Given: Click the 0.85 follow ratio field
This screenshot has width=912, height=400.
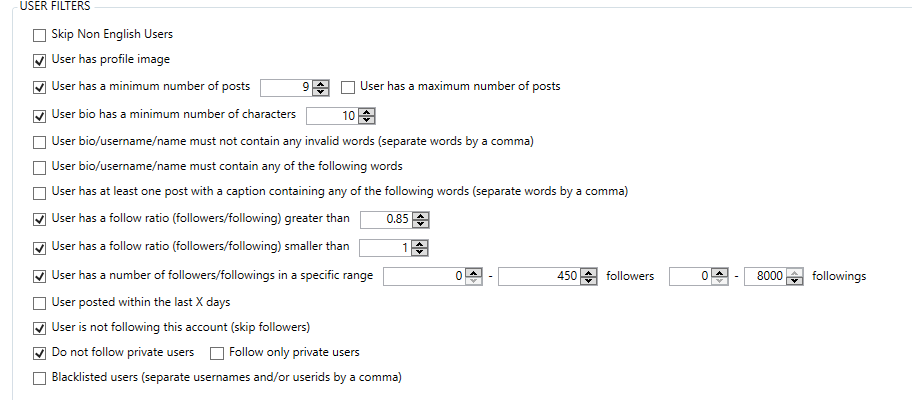Looking at the screenshot, I should [386, 220].
